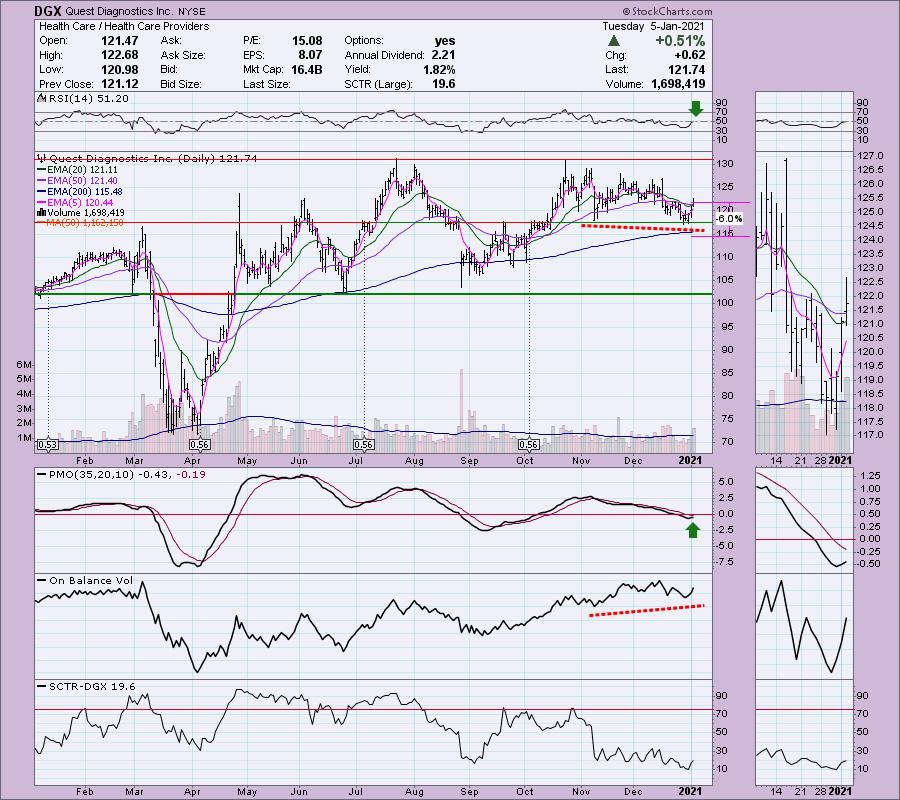Viewport: 900px width, 800px height.
Task: Click the EMA(50) 121.40 legend entry
Action: click(85, 181)
